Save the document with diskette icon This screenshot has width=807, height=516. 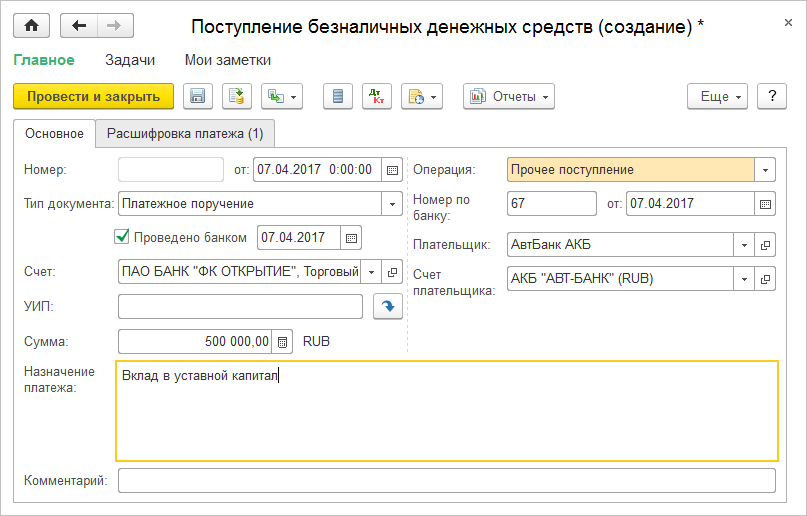pos(198,96)
